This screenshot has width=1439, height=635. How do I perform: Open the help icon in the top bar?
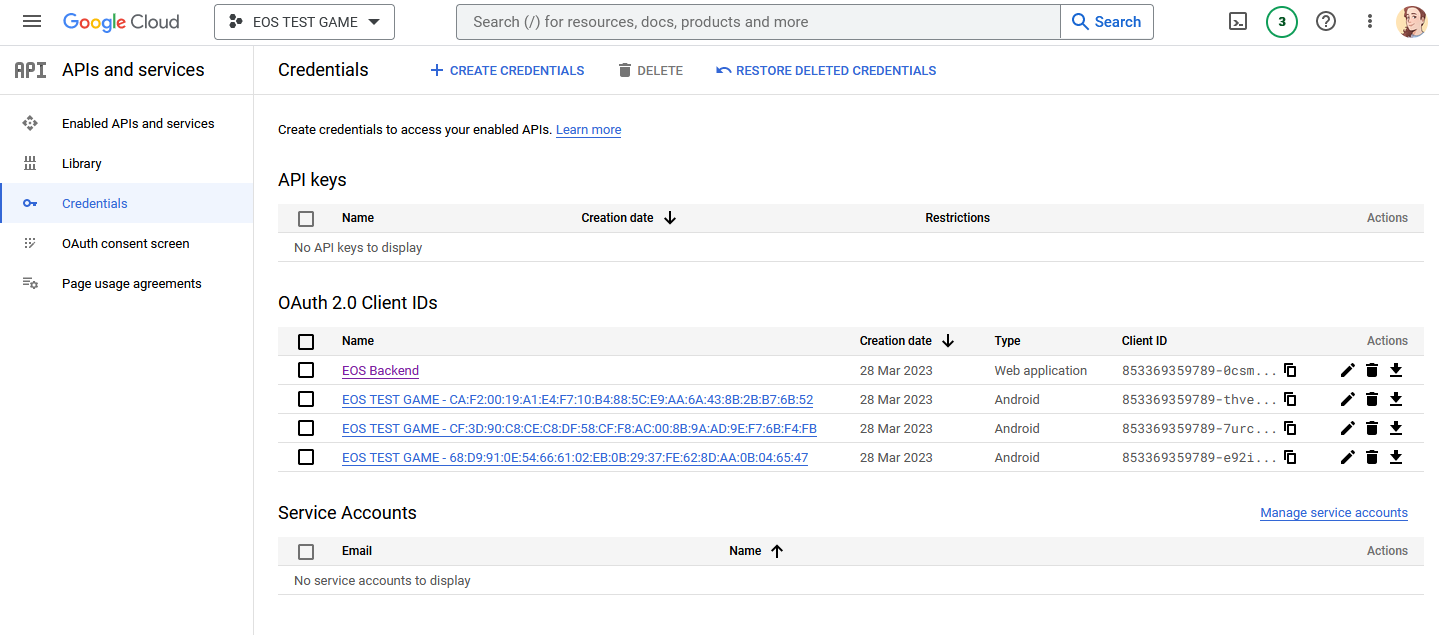click(x=1325, y=21)
